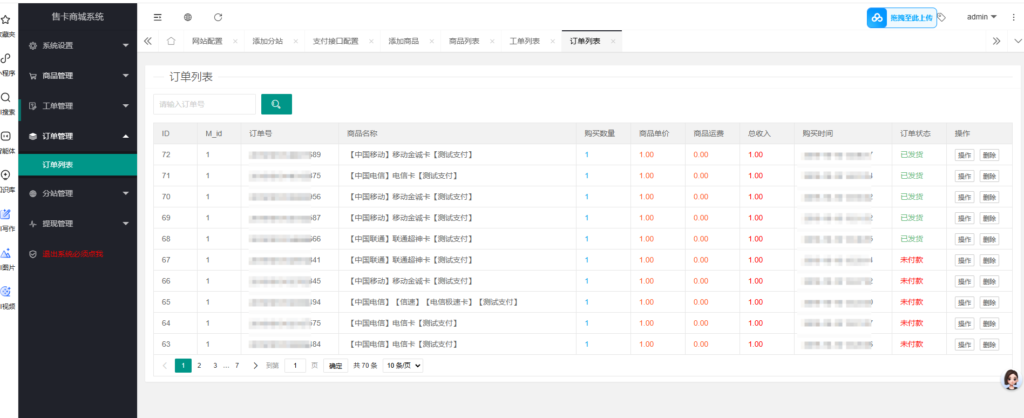Expand the 商品管理 sidebar menu
The height and width of the screenshot is (418, 1024).
[x=78, y=75]
